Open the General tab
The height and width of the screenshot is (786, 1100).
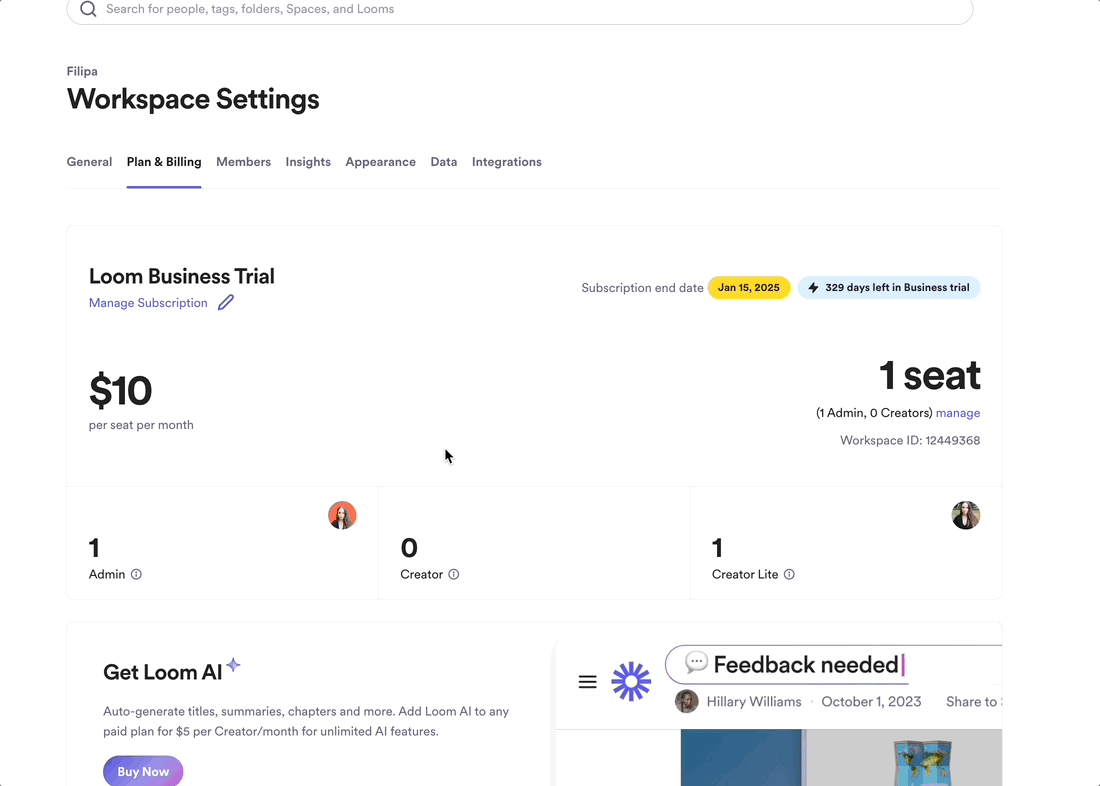point(89,162)
